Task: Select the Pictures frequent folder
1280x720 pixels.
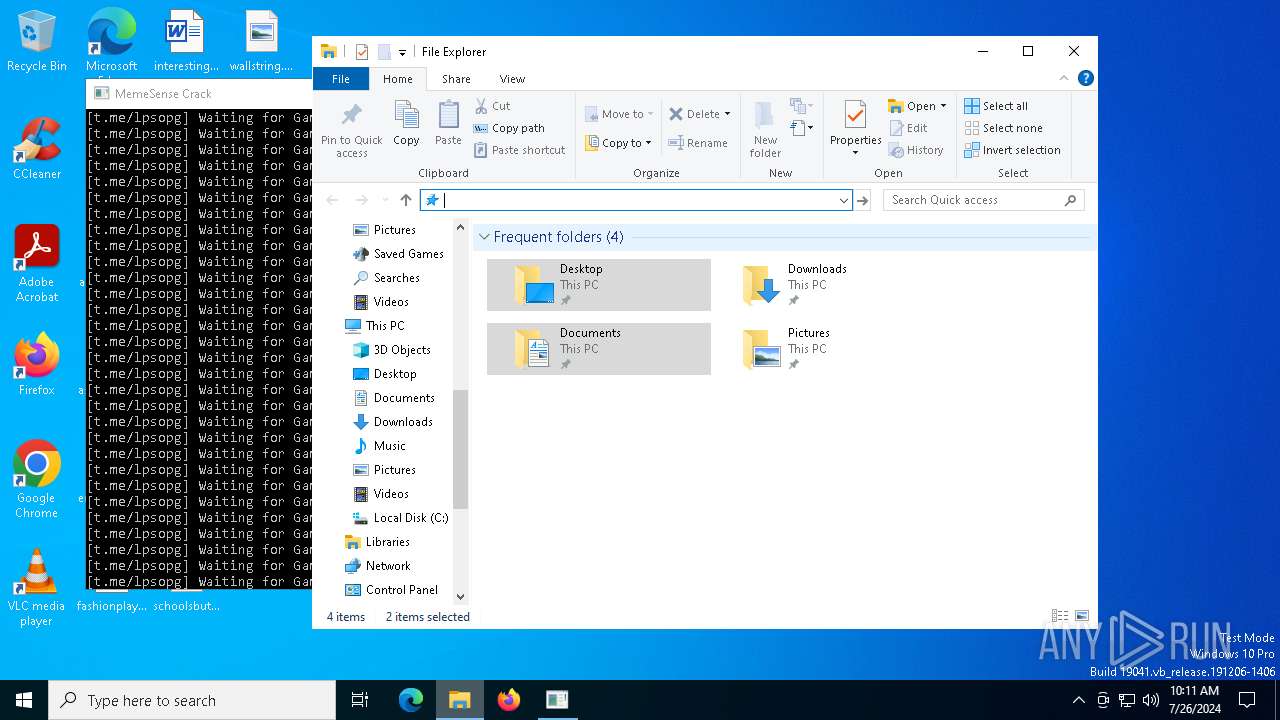Action: (x=826, y=349)
